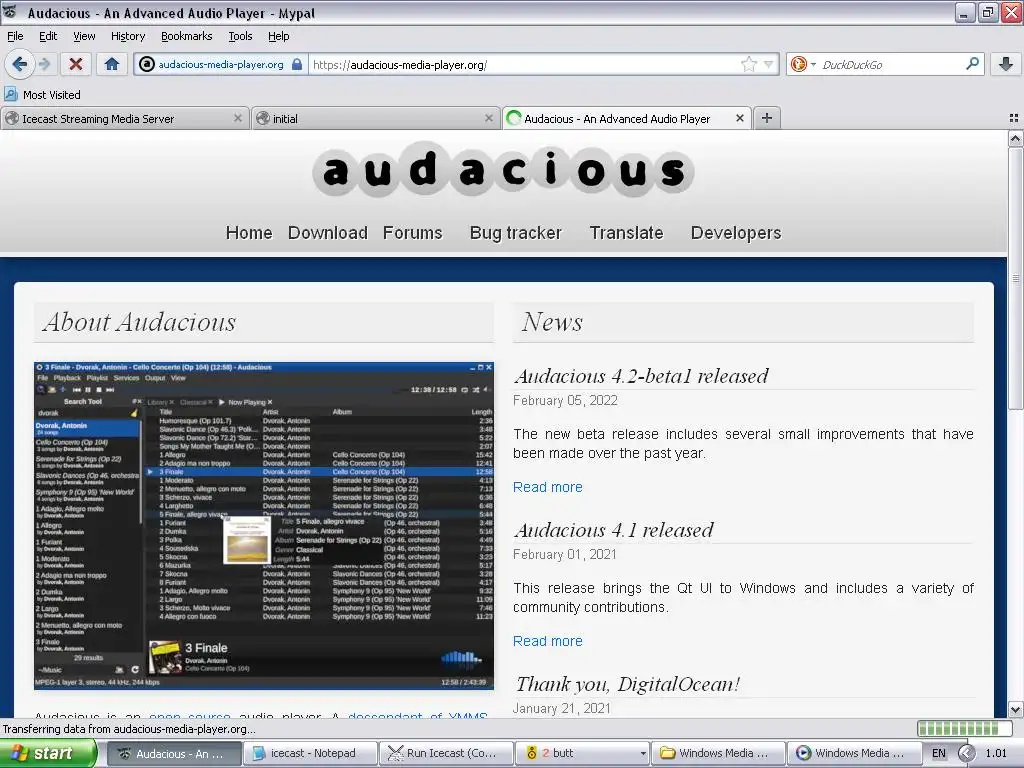Click the site identity lock icon

click(x=297, y=64)
